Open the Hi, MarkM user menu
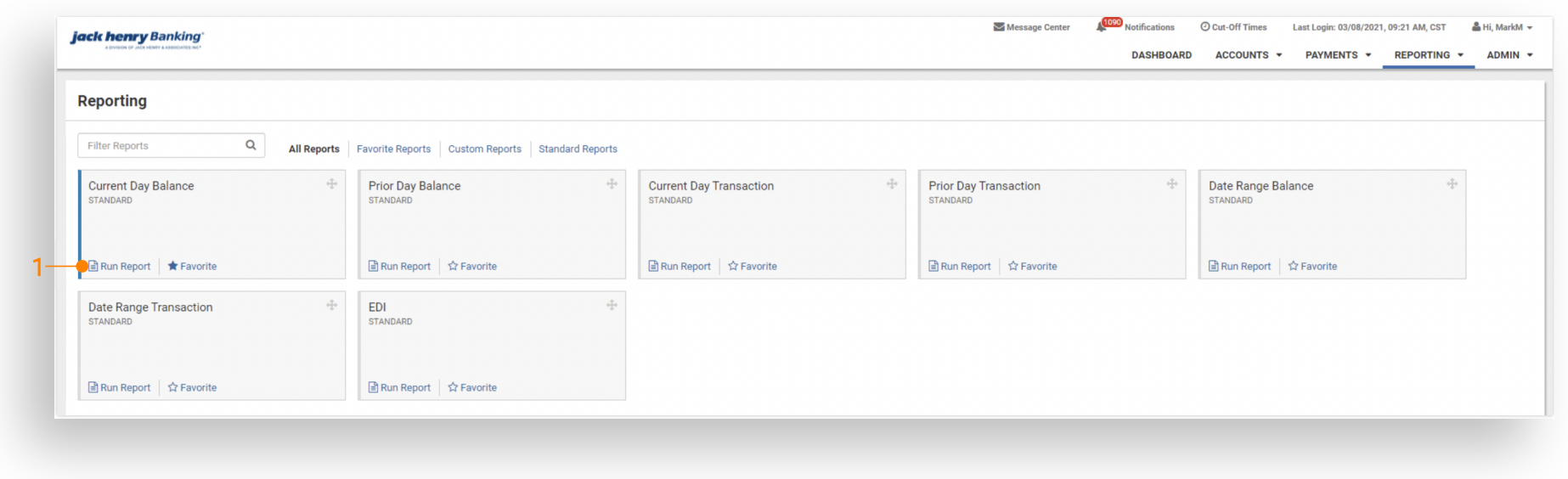The width and height of the screenshot is (1568, 479). [x=1502, y=27]
